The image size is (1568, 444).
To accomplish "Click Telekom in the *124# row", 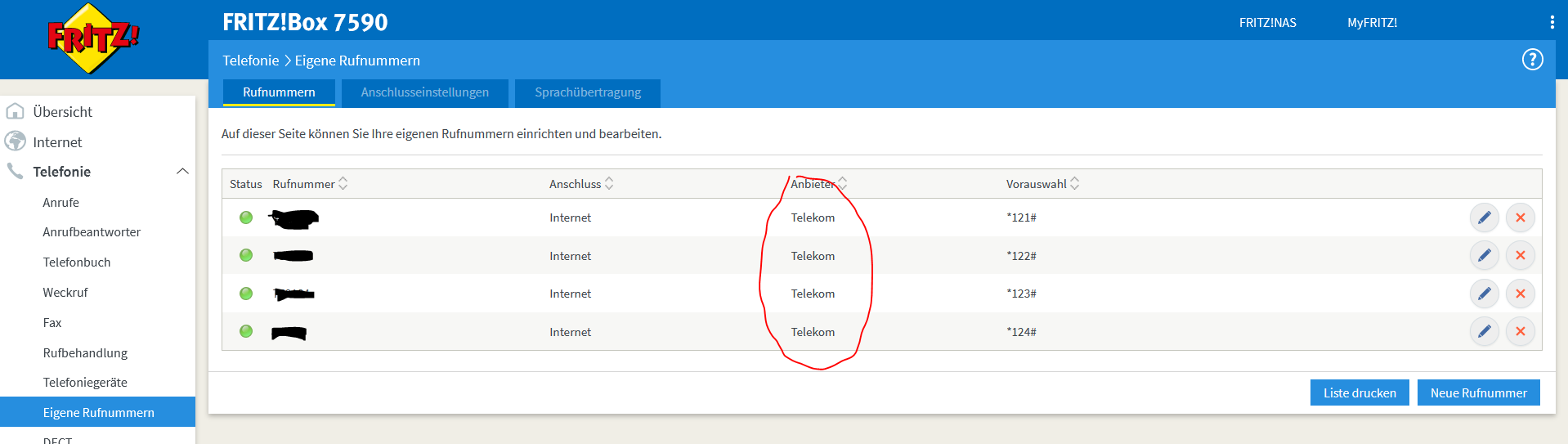I will coord(813,332).
